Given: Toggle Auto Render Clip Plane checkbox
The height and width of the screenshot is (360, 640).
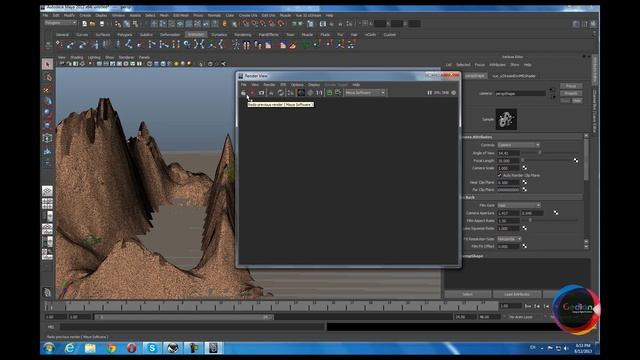Looking at the screenshot, I should click(x=500, y=175).
